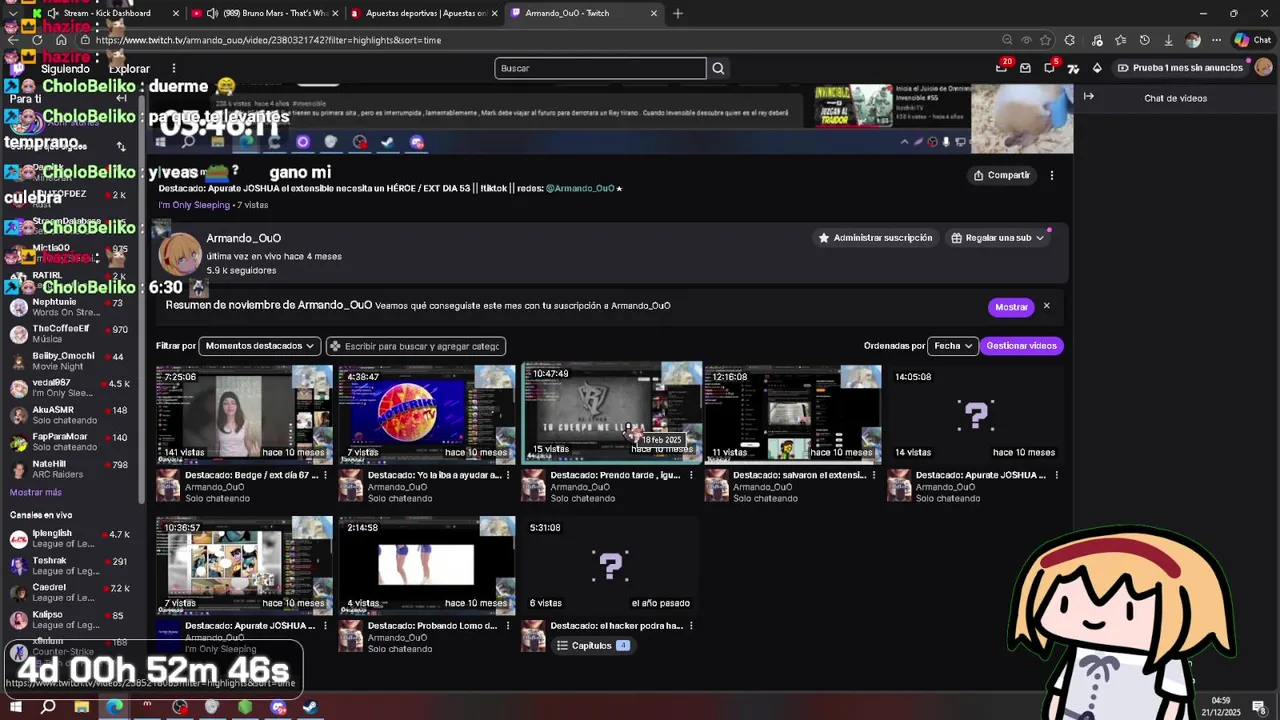Open Steam from the Windows taskbar
The image size is (1280, 720).
click(x=310, y=707)
